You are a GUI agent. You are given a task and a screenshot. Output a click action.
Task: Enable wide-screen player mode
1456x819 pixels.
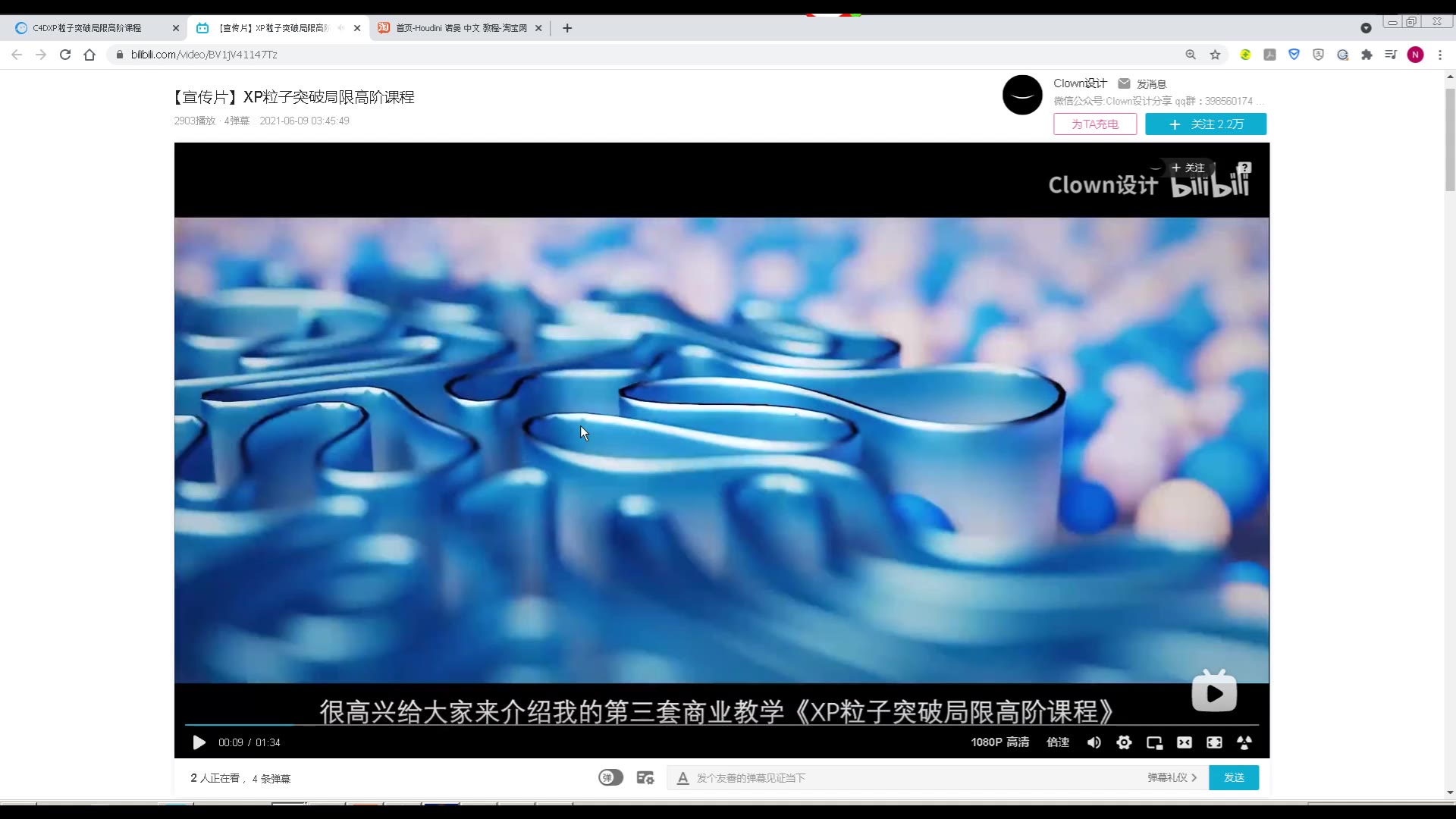point(1184,742)
